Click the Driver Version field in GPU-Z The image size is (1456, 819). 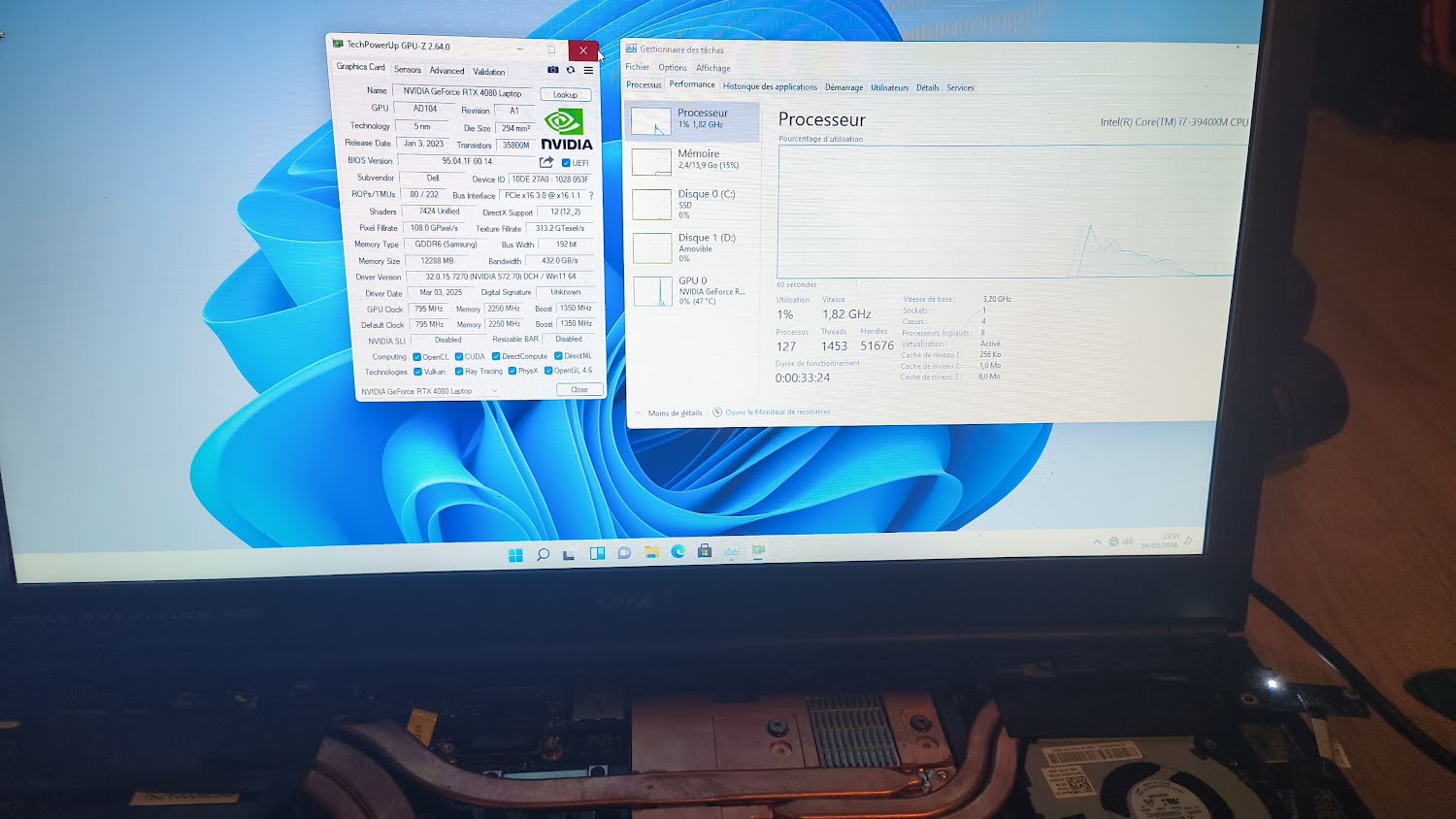(x=500, y=277)
